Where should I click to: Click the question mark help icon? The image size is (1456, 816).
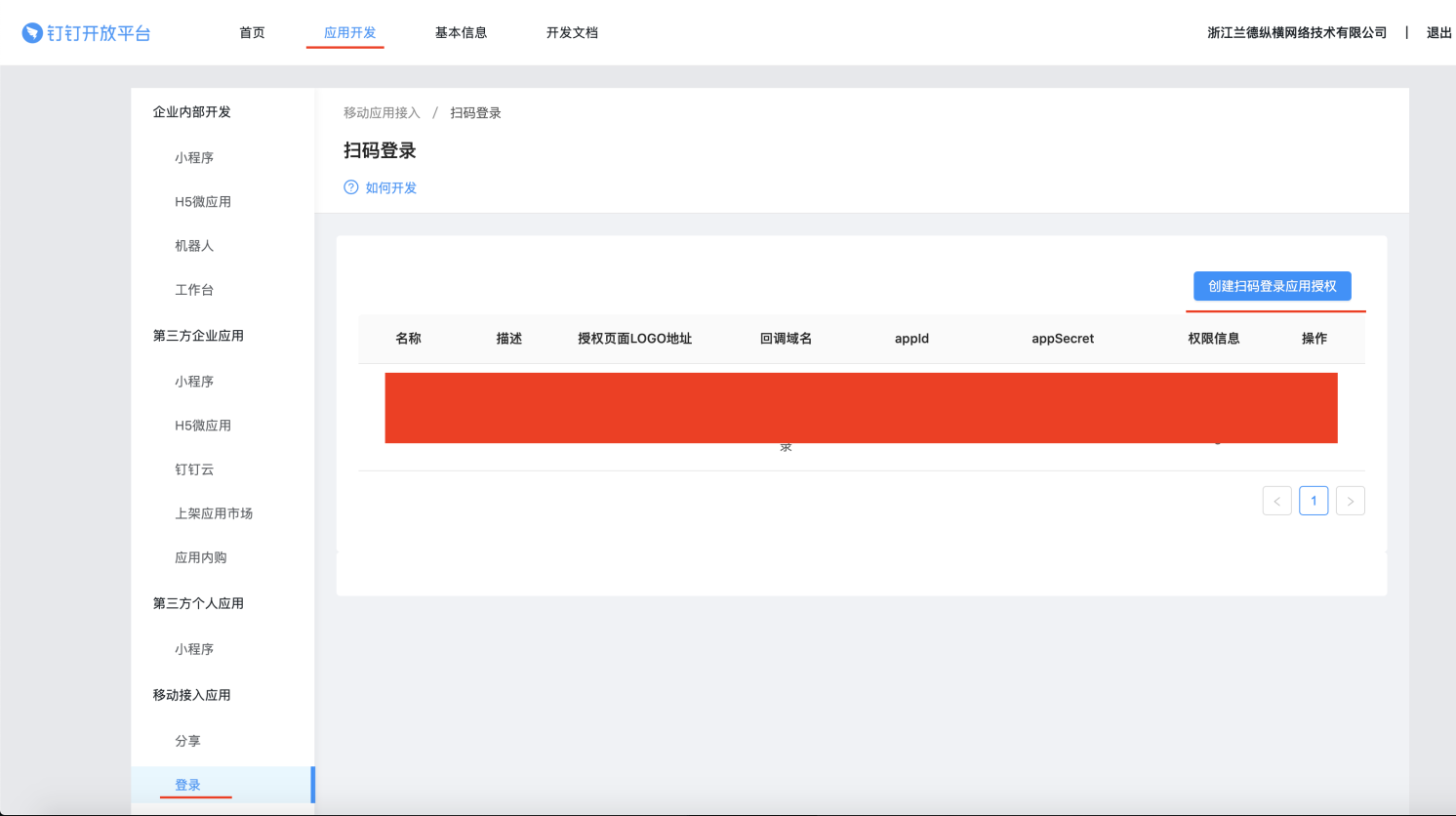point(351,187)
